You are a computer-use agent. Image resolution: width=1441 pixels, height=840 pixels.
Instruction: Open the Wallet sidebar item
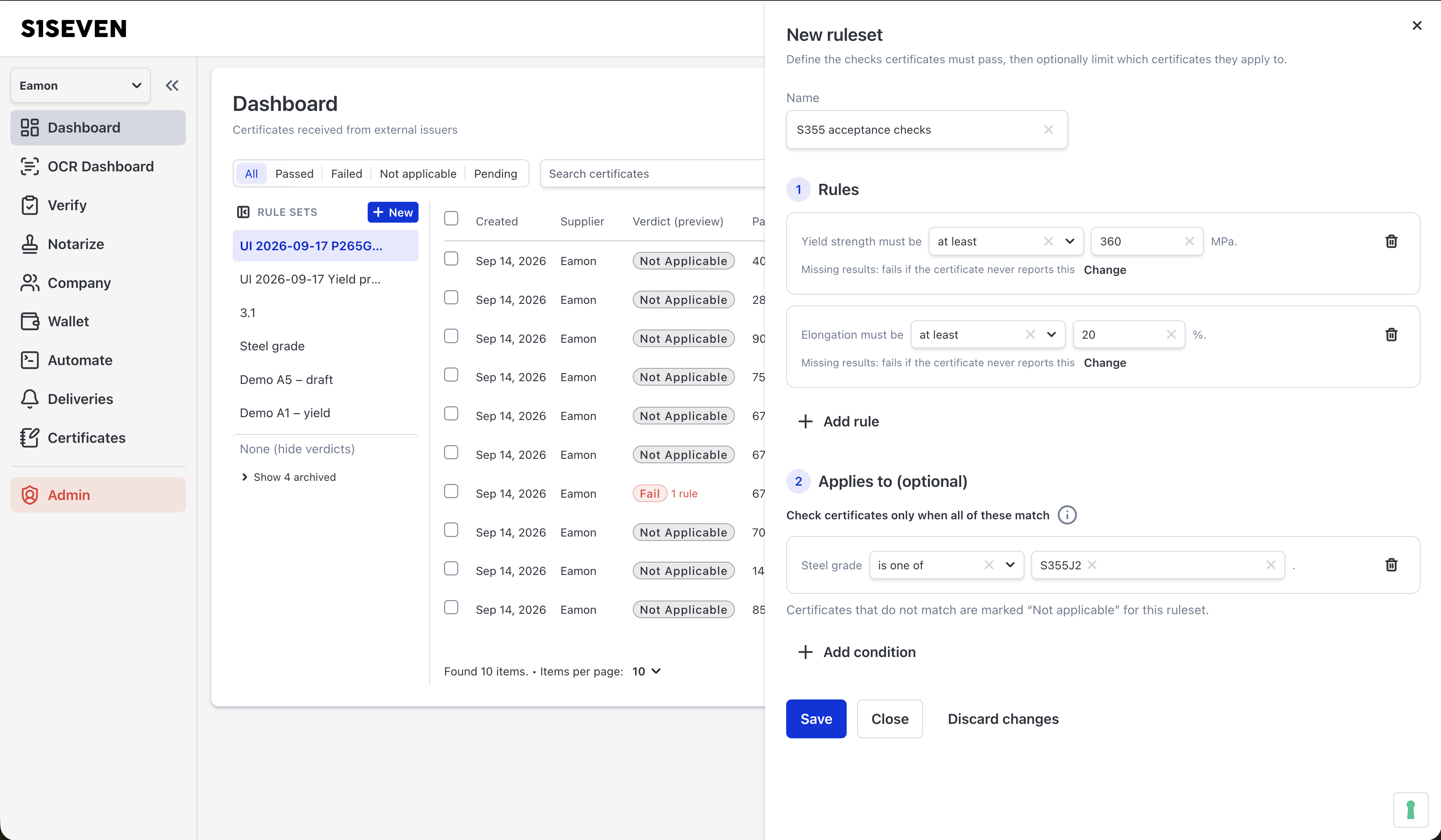click(x=98, y=322)
